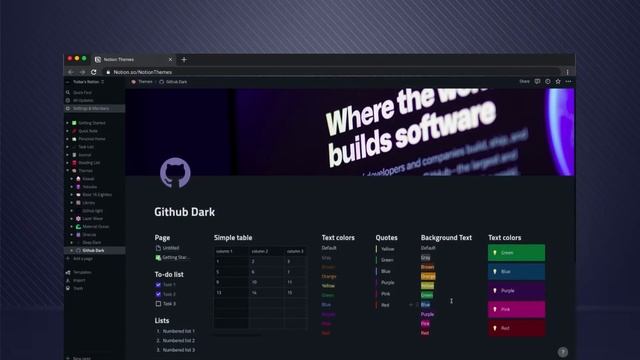The height and width of the screenshot is (360, 640).
Task: Click the round help question mark button
Action: [562, 352]
